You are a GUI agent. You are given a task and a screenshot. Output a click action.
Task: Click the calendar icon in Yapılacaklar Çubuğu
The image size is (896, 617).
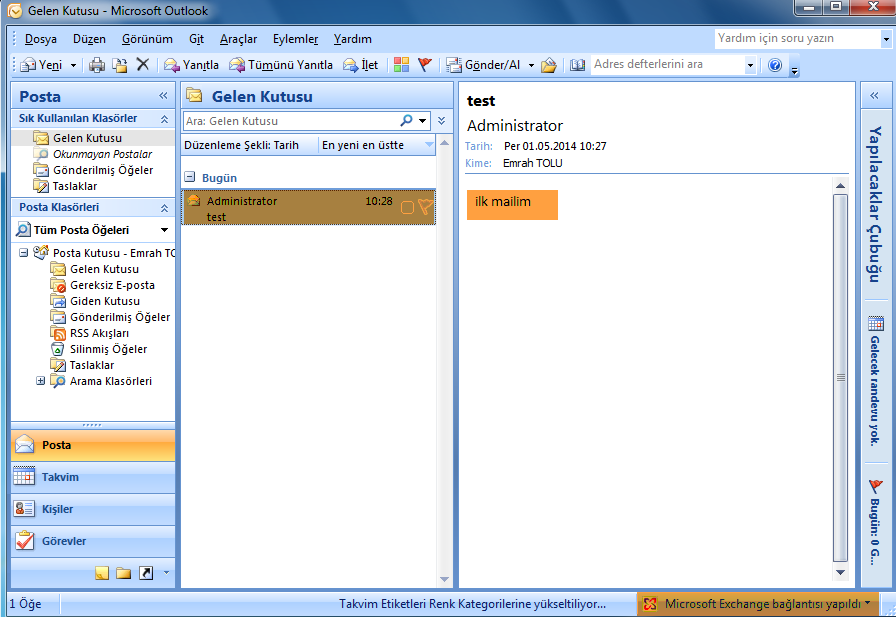pyautogui.click(x=875, y=323)
